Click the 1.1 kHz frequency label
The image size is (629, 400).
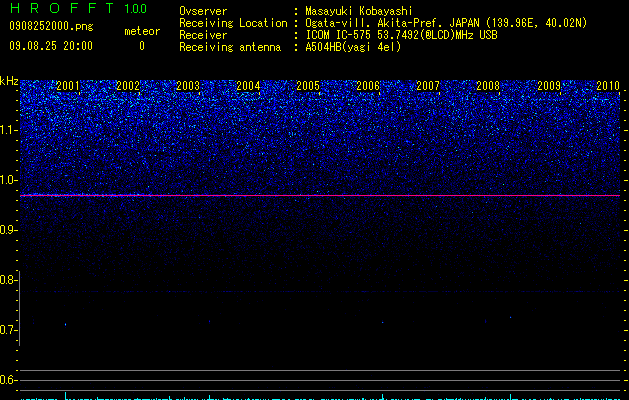tap(9, 130)
